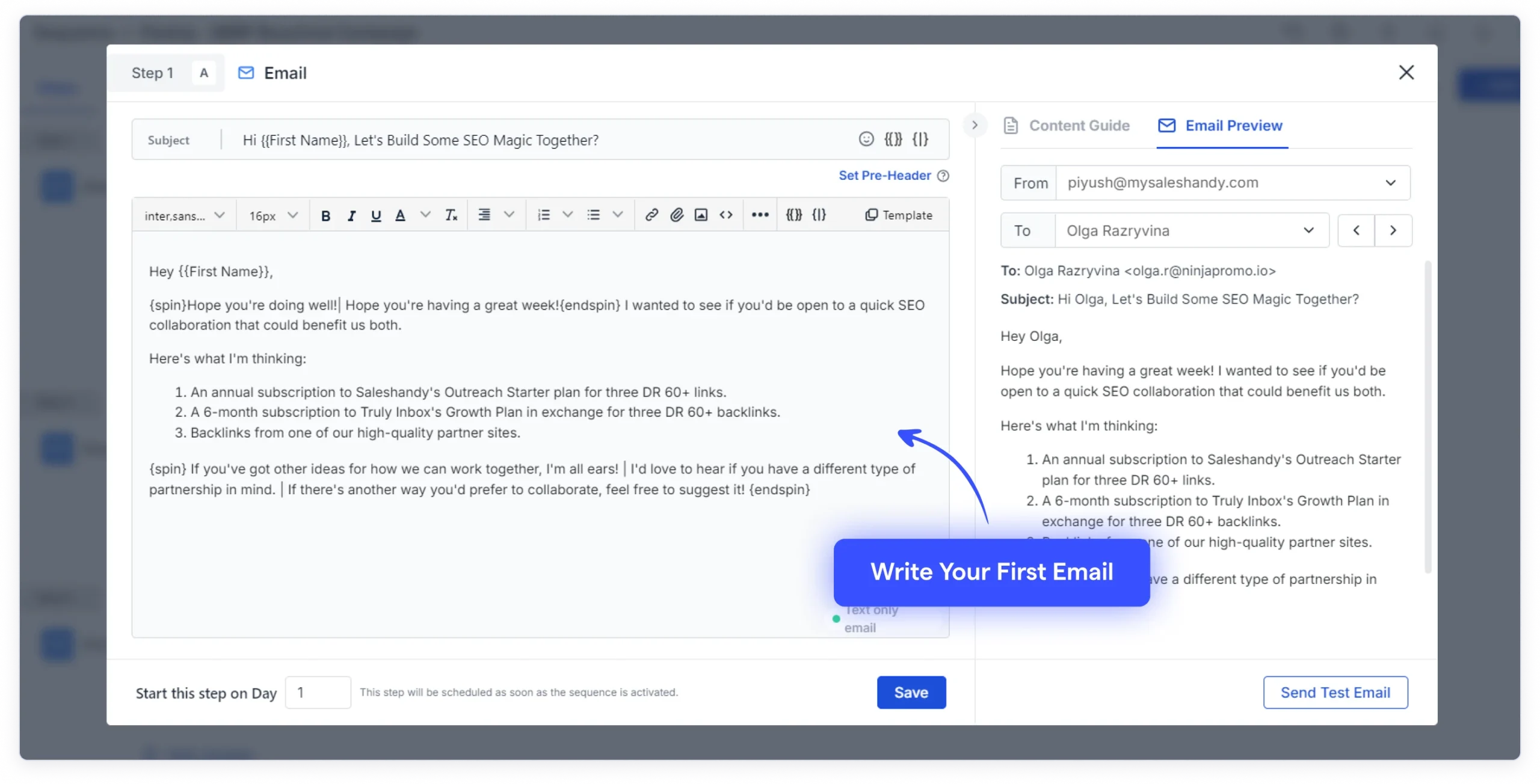Open the source code view
Image resolution: width=1540 pixels, height=784 pixels.
click(726, 215)
